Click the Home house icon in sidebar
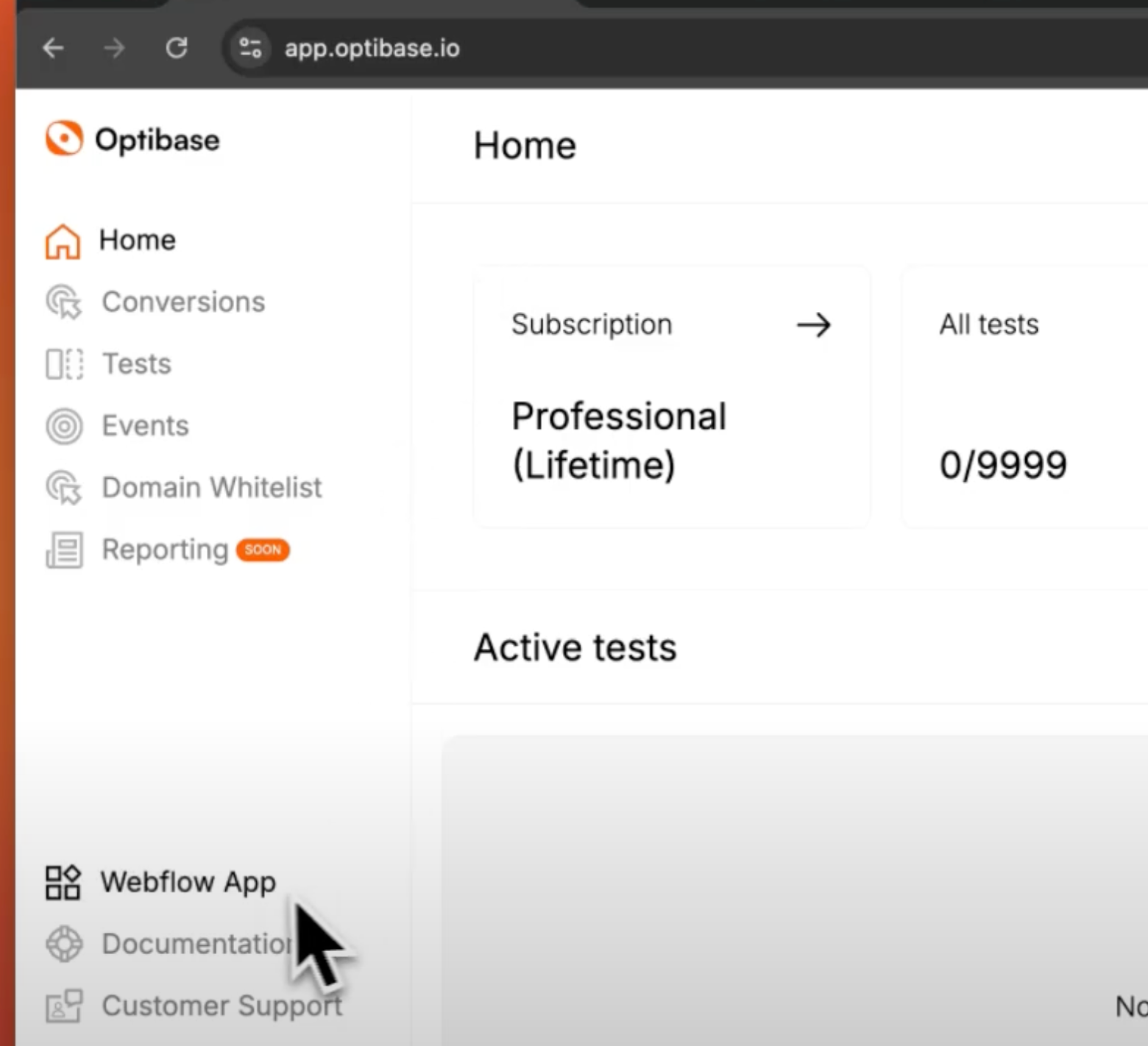 [x=63, y=241]
